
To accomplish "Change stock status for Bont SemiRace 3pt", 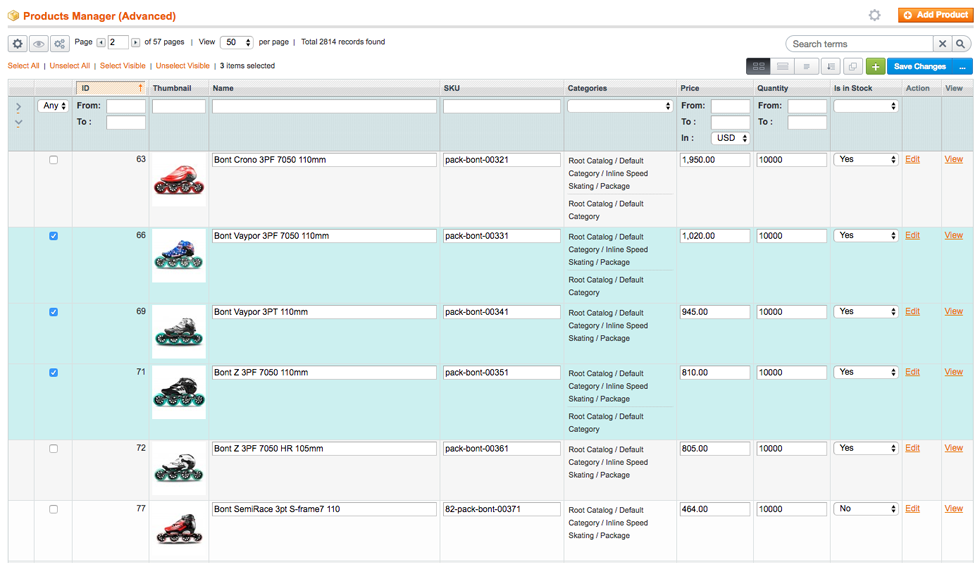I will (x=866, y=509).
